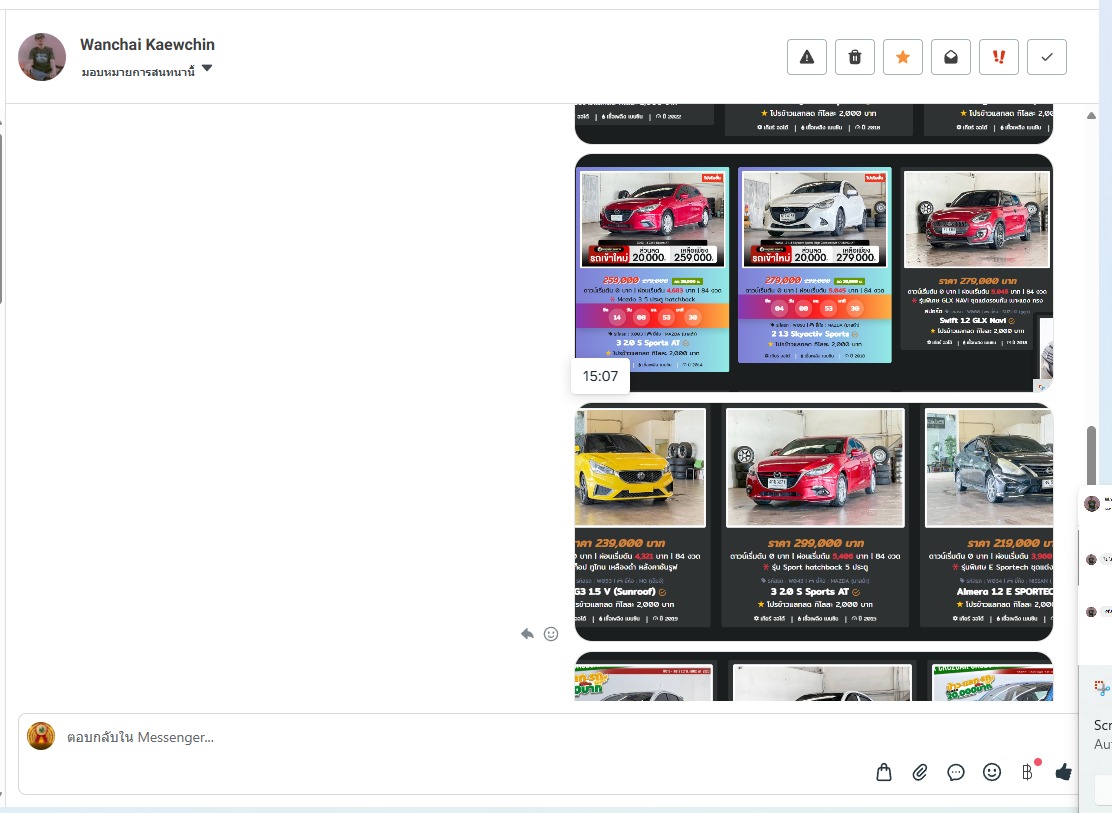Click the assign conversation Thai label
Image resolution: width=1112 pixels, height=813 pixels.
(x=138, y=72)
